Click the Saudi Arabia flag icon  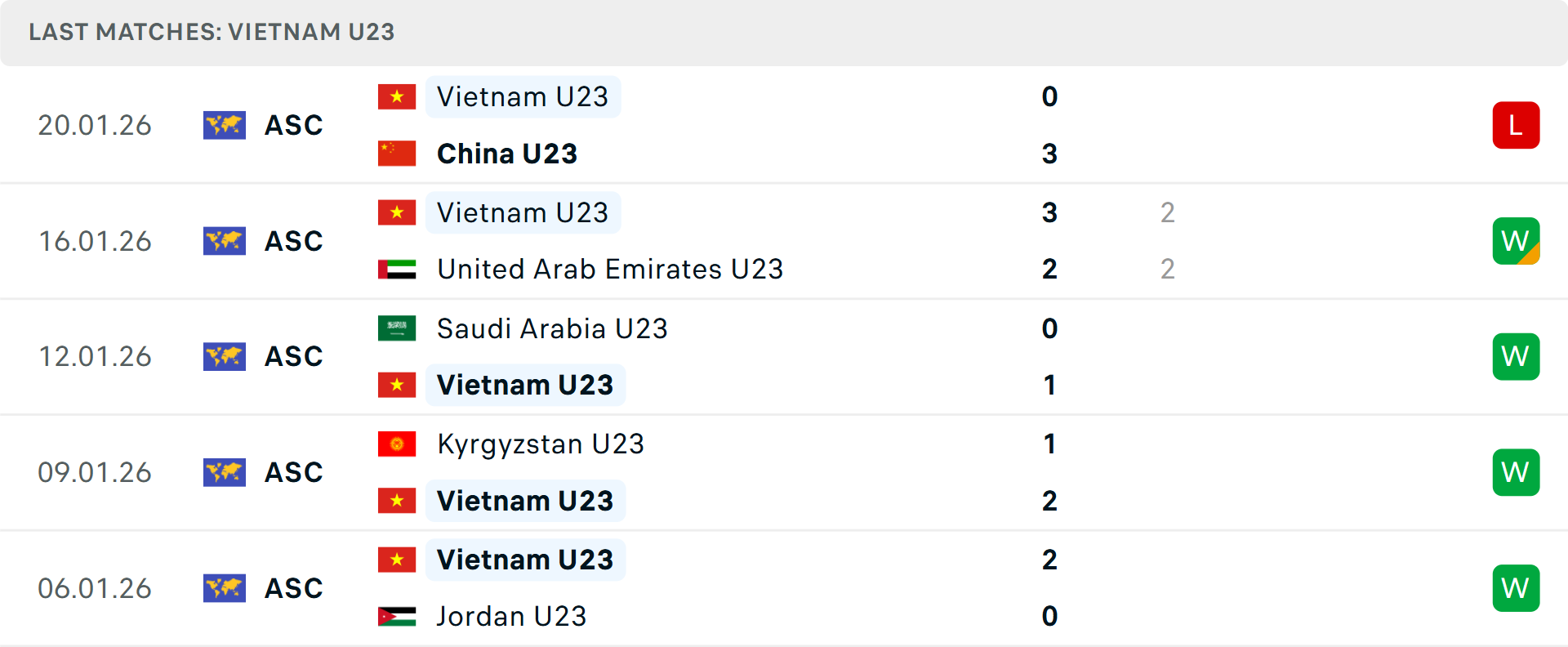397,328
